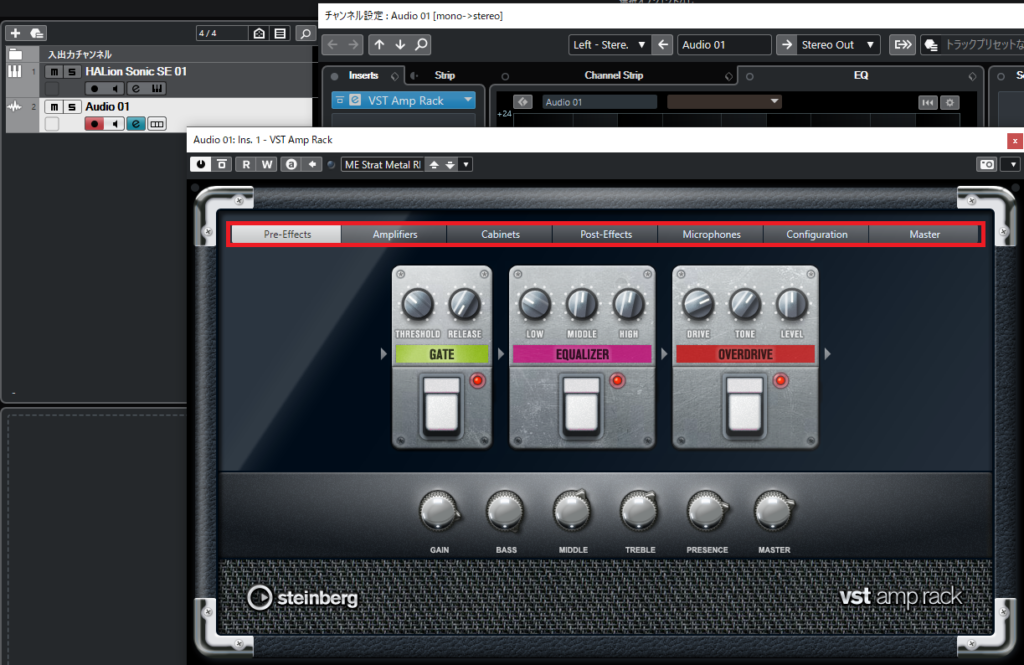
Task: Toggle plugin bypass button next to power
Action: click(222, 165)
